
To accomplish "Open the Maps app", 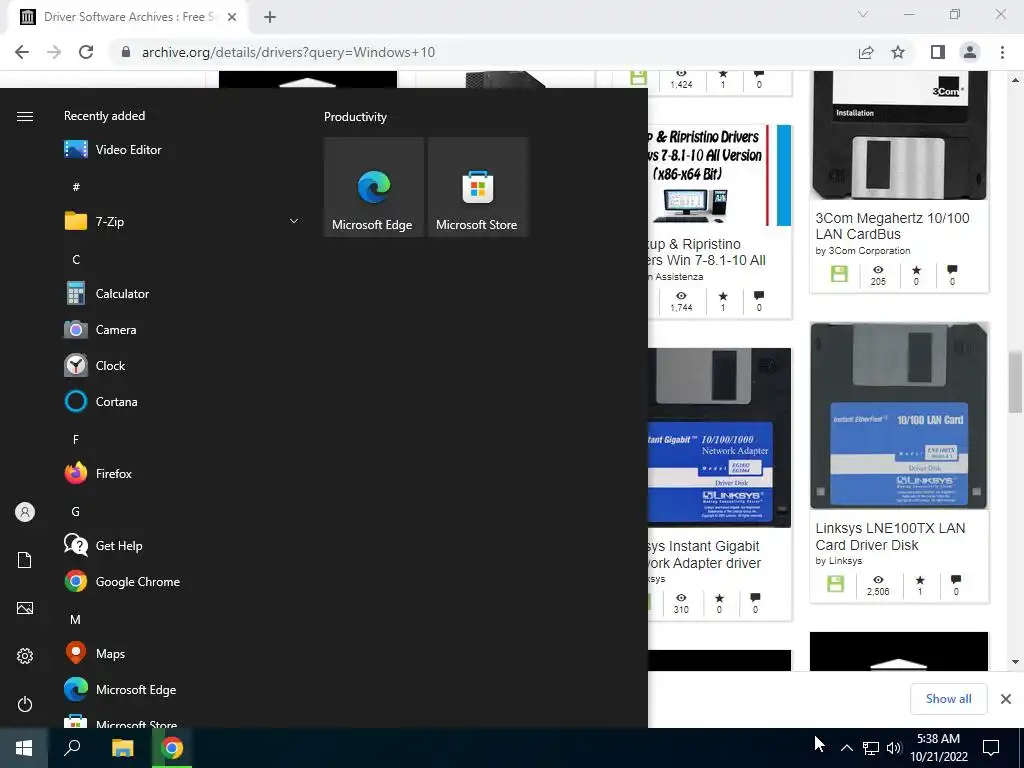I will click(x=183, y=654).
